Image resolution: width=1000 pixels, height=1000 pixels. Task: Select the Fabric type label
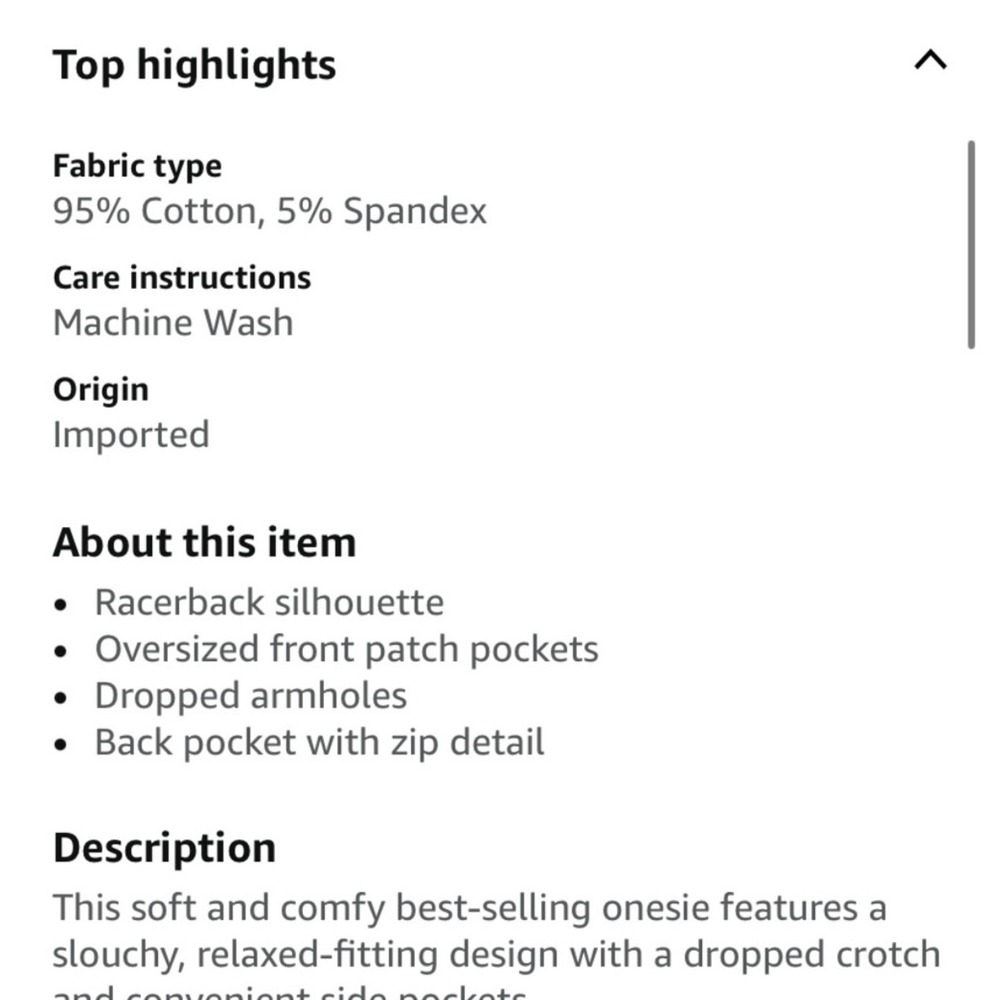pyautogui.click(x=137, y=167)
